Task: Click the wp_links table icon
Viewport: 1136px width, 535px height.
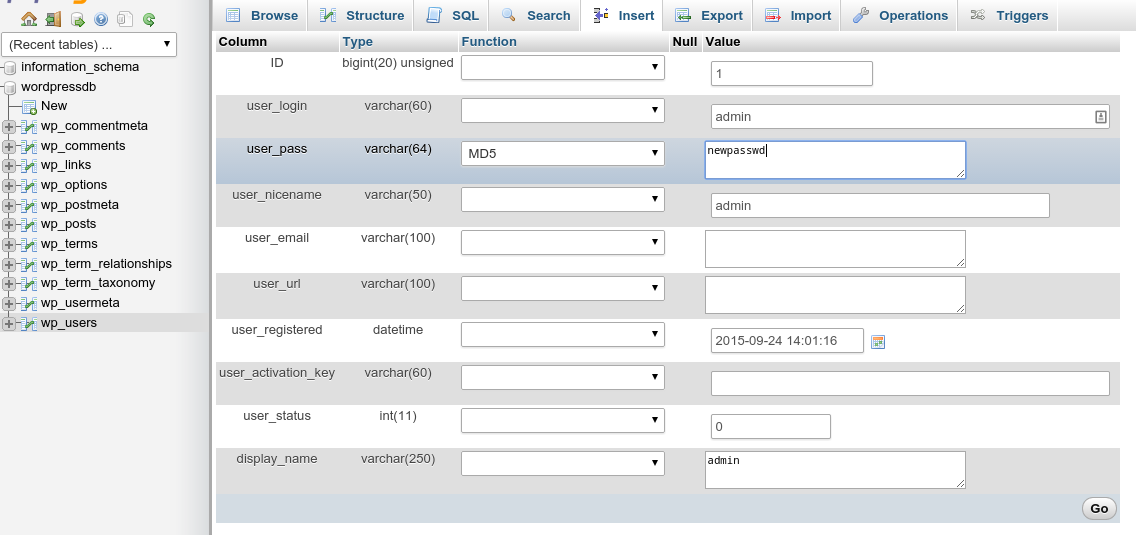Action: coord(29,166)
